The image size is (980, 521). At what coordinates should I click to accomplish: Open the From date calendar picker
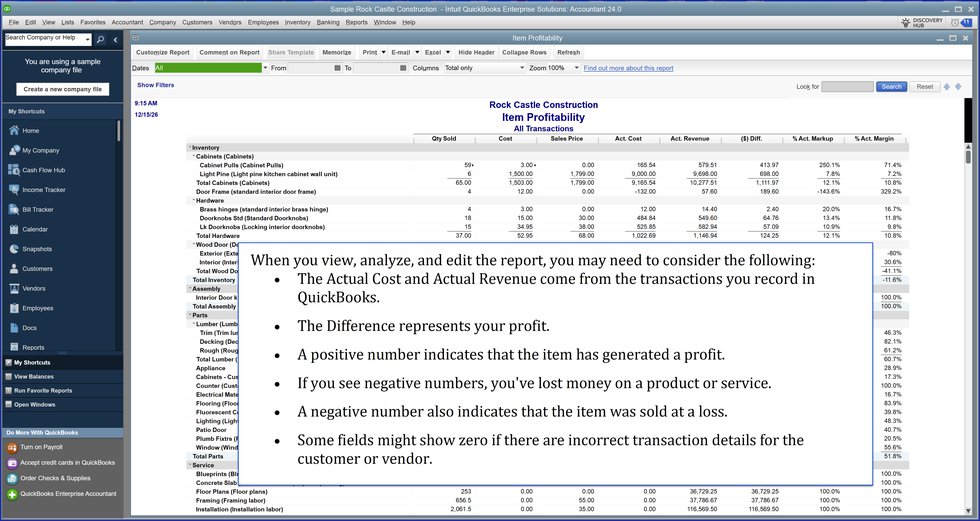point(336,68)
